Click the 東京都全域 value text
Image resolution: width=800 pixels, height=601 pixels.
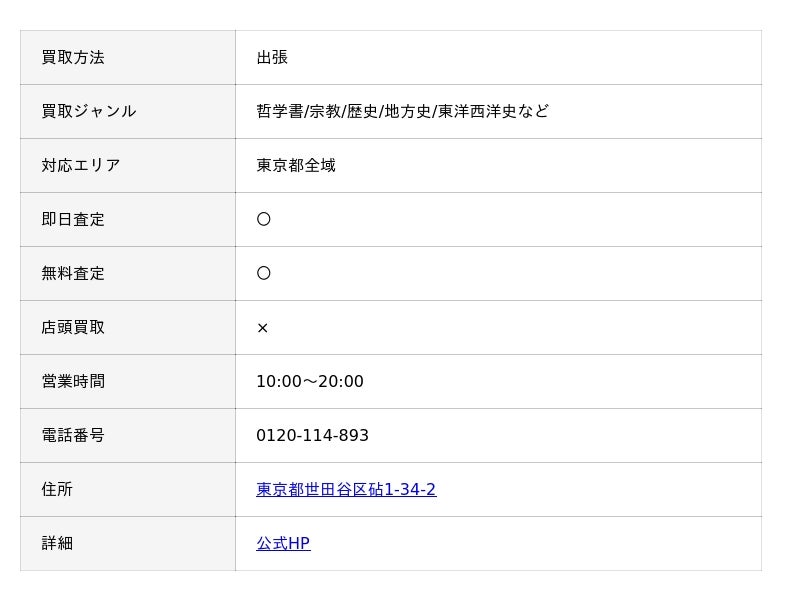tap(296, 165)
